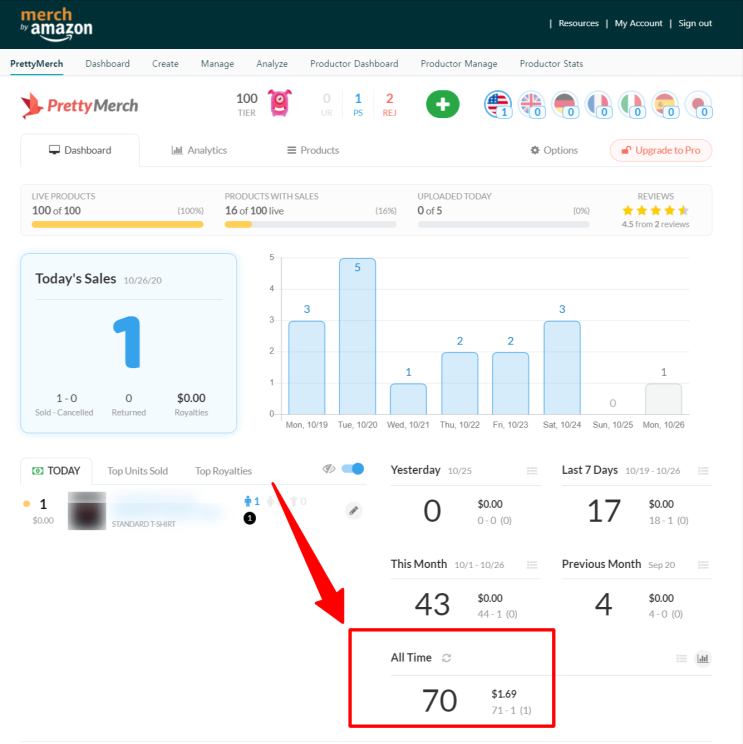Open the list view icon for Last 7 Days
The image size is (743, 744).
tap(703, 471)
